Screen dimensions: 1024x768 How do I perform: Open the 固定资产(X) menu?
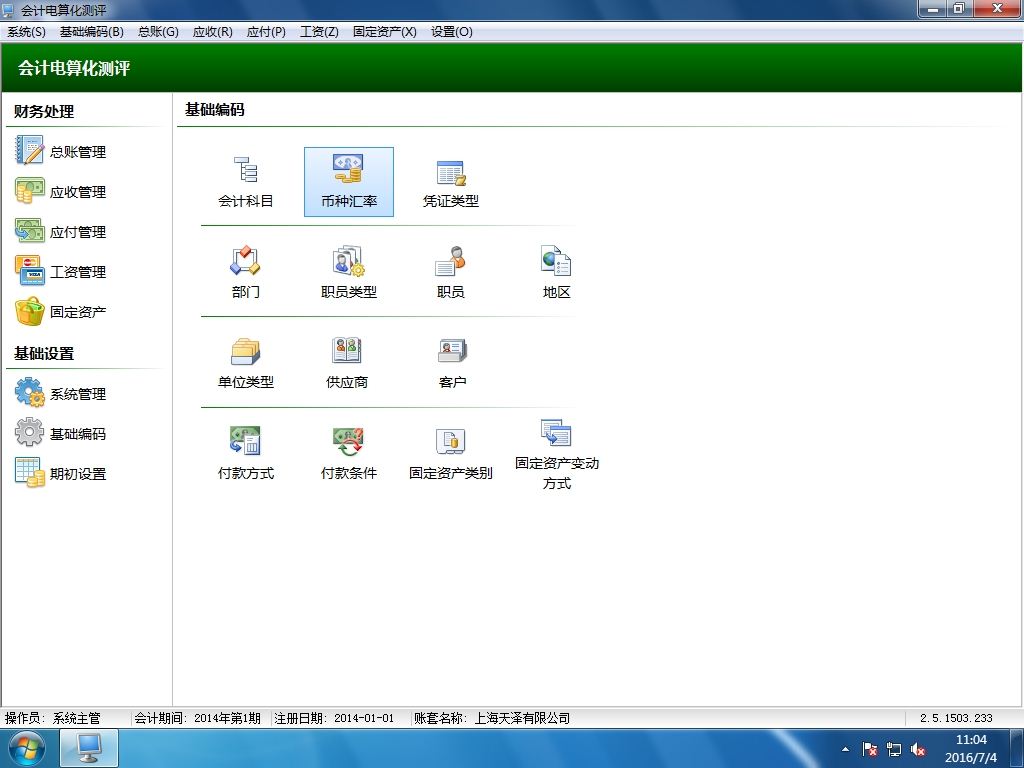385,31
